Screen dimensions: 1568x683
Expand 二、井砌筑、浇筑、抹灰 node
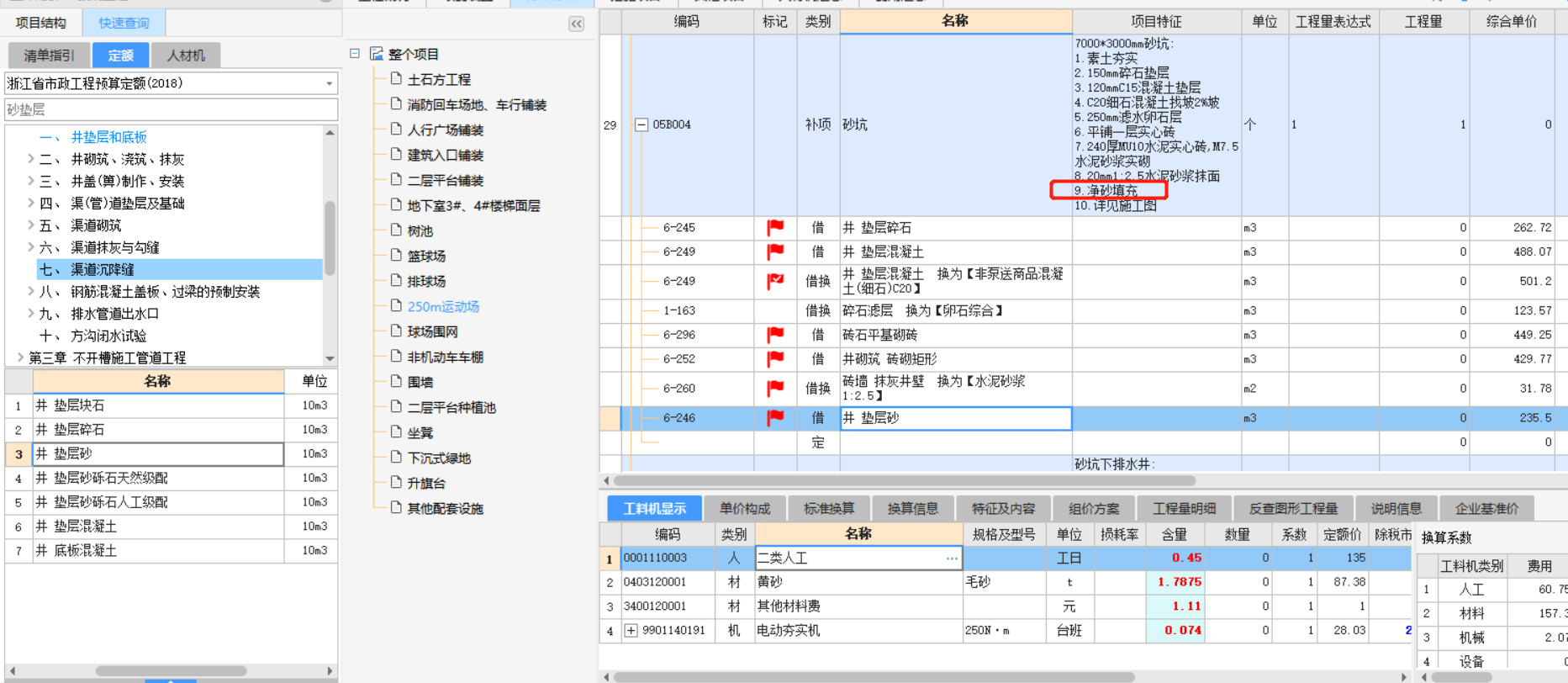tap(30, 159)
